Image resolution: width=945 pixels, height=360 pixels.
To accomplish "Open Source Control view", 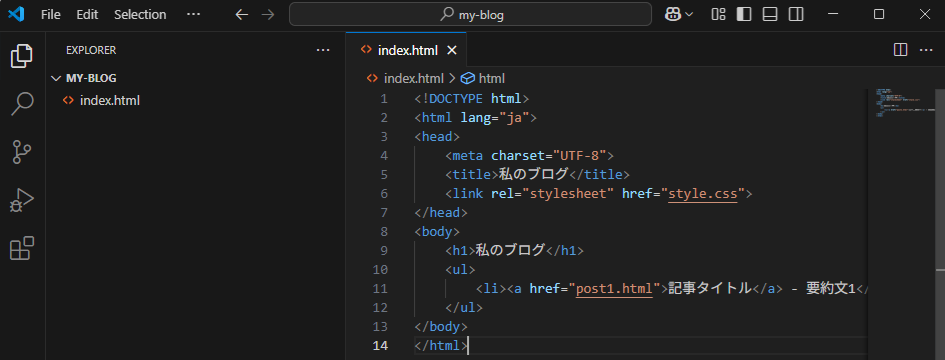I will pos(22,152).
